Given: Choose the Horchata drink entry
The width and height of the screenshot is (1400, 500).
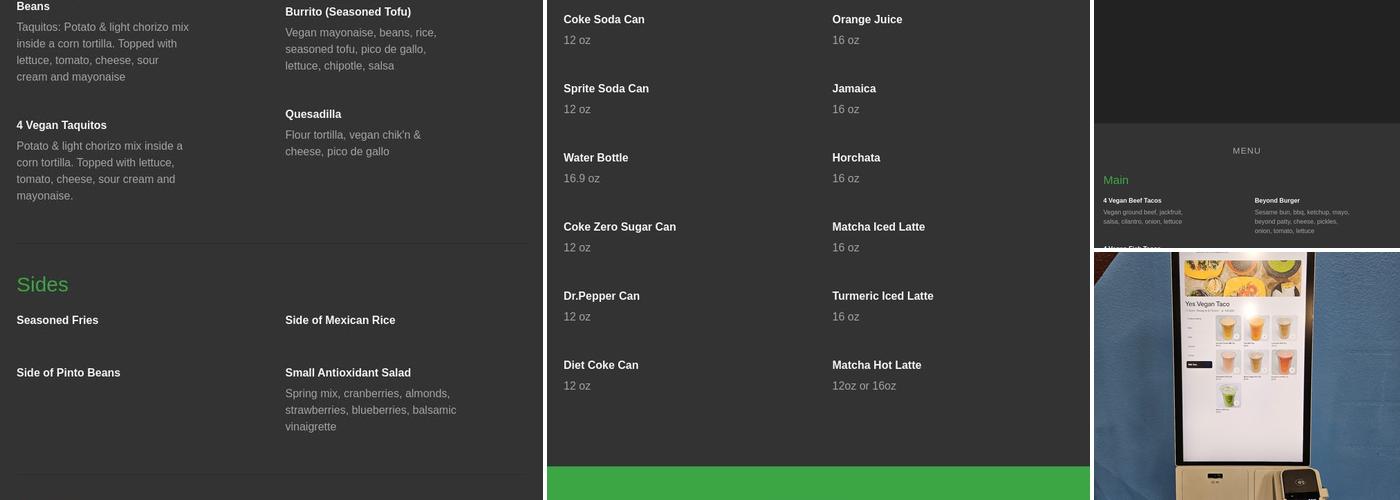Looking at the screenshot, I should pos(856,158).
